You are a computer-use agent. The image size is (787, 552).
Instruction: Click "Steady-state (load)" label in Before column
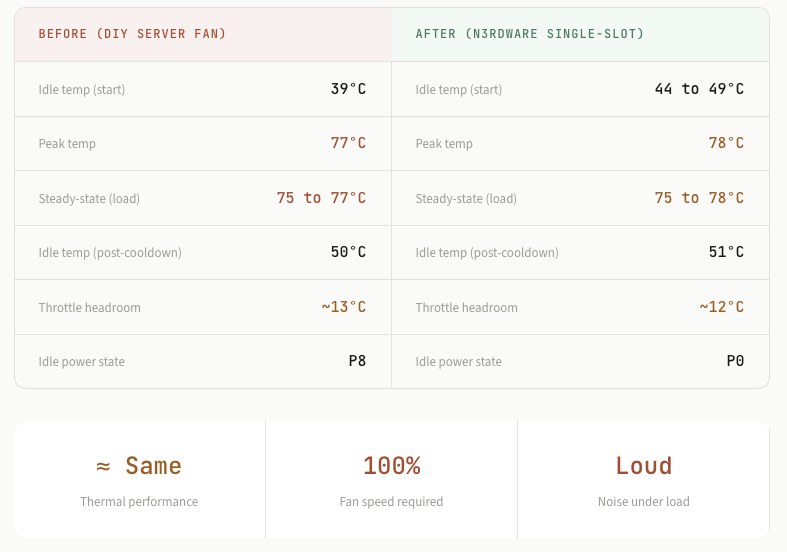[89, 199]
